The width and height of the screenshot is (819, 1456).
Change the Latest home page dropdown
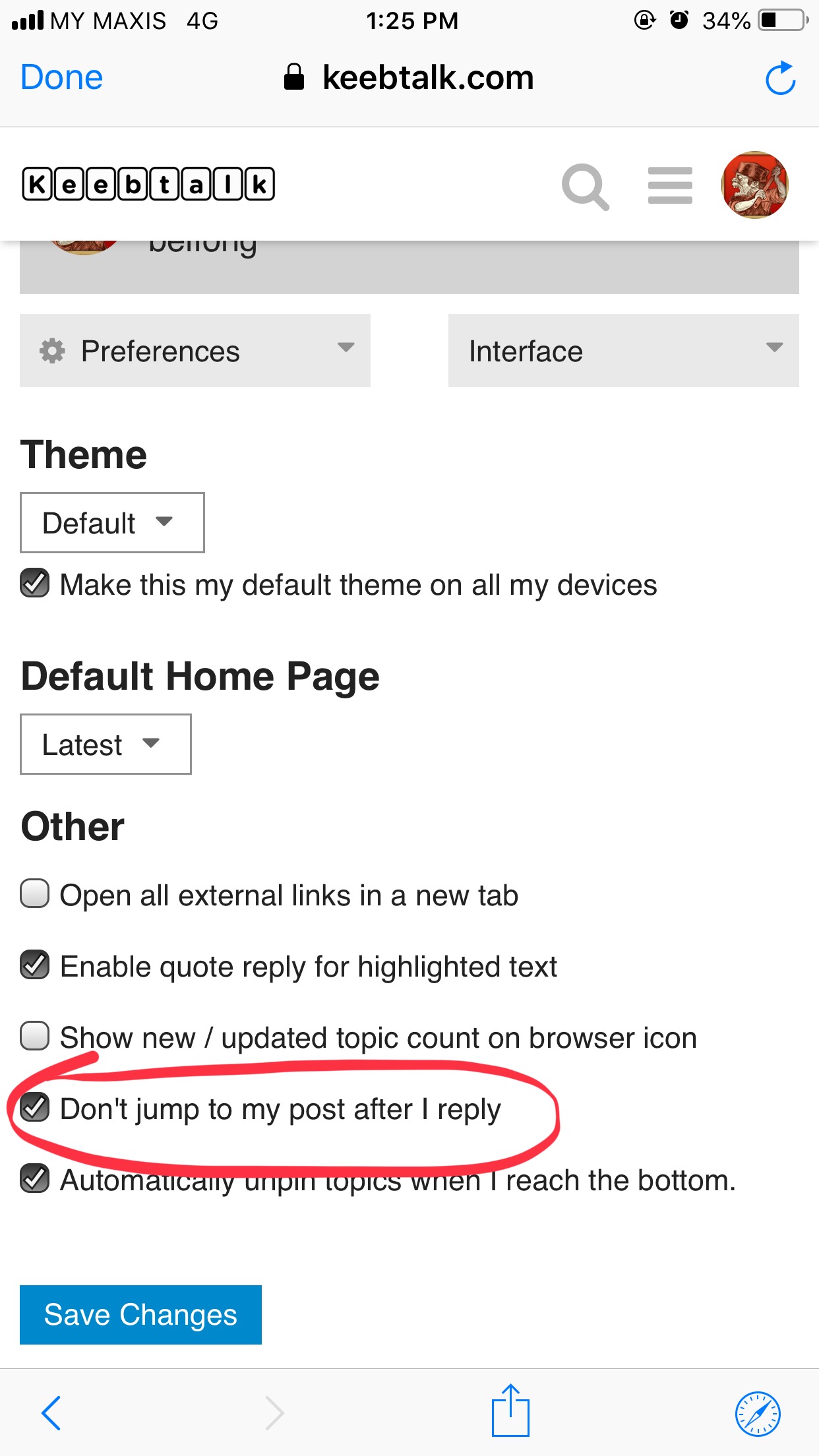106,744
